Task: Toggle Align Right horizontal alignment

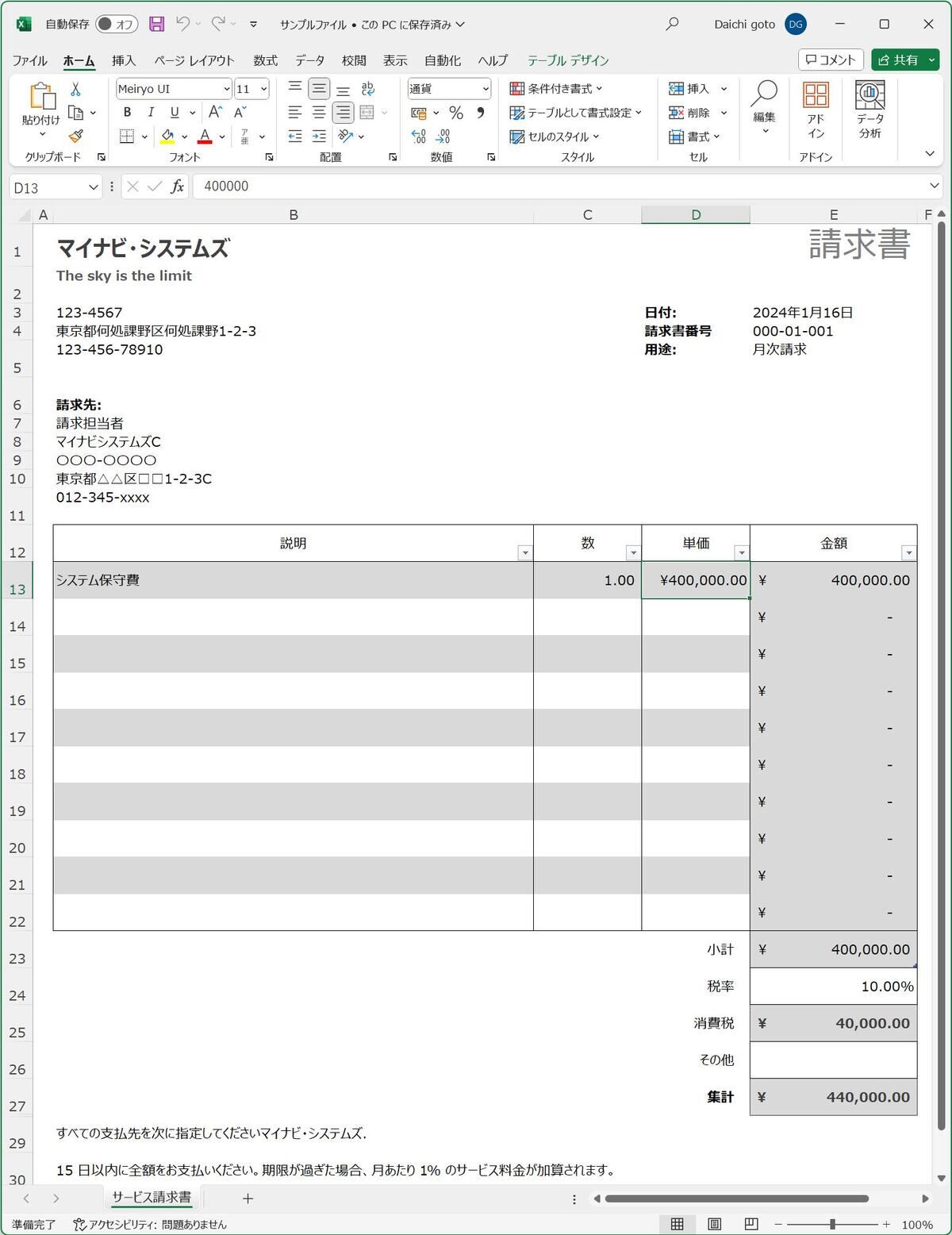Action: click(x=343, y=113)
